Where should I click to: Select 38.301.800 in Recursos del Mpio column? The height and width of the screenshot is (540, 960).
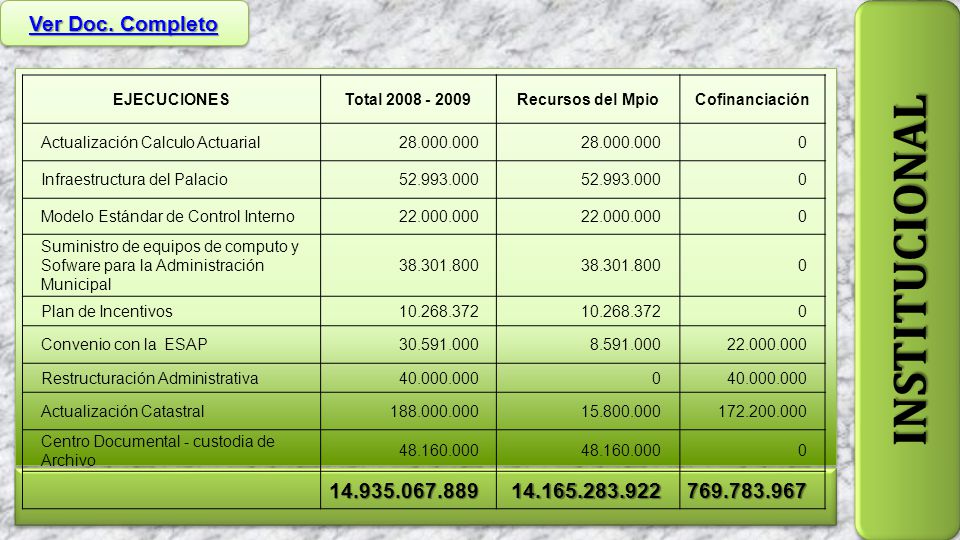tap(621, 265)
